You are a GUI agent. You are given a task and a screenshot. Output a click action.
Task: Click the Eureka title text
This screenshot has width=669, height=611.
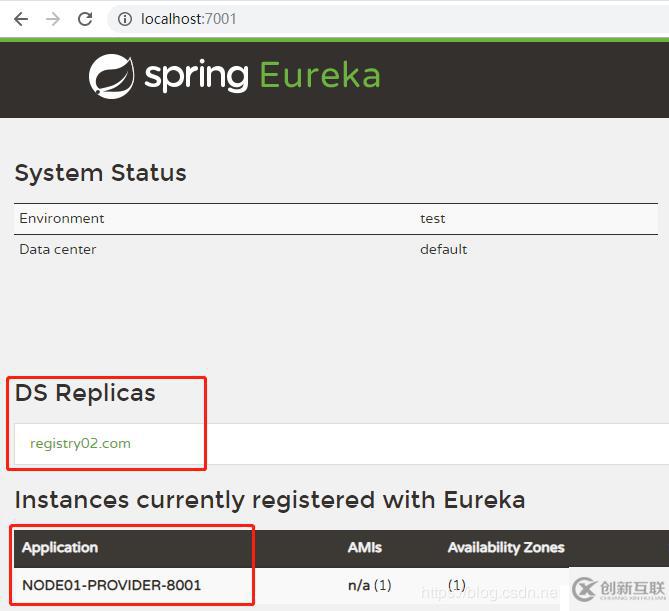click(319, 76)
